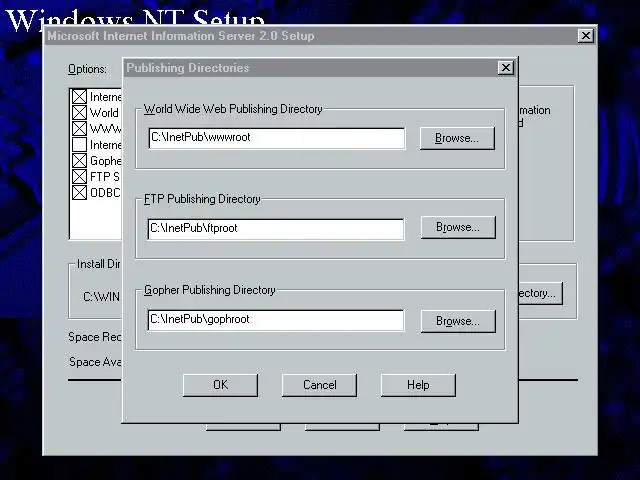This screenshot has width=640, height=480.
Task: Click the partially hidden ...ectory... button in Setup window
Action: click(x=540, y=293)
